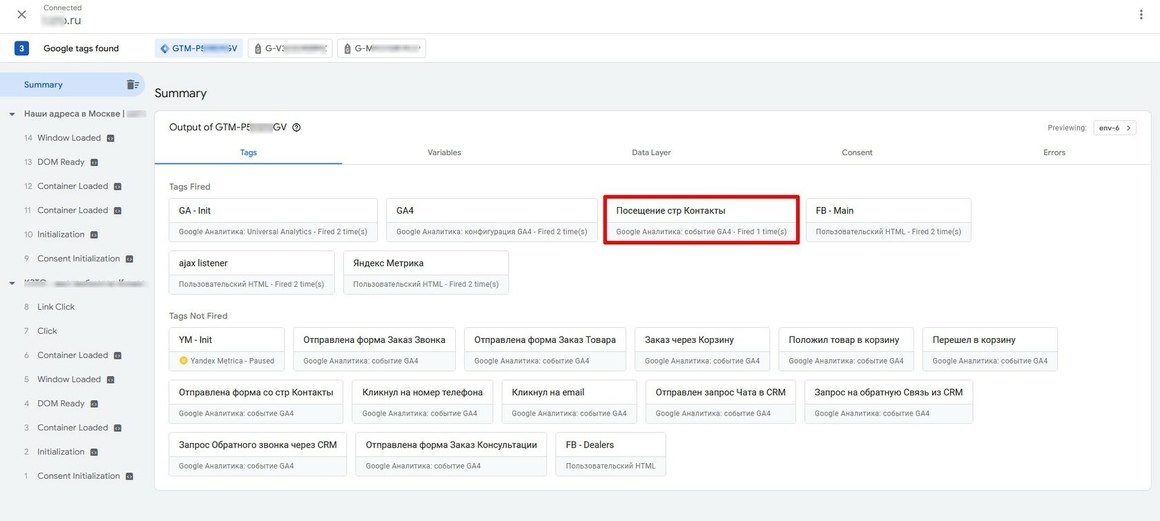This screenshot has width=1160, height=521.
Task: Clear events with the Summary trash icon
Action: 132,84
